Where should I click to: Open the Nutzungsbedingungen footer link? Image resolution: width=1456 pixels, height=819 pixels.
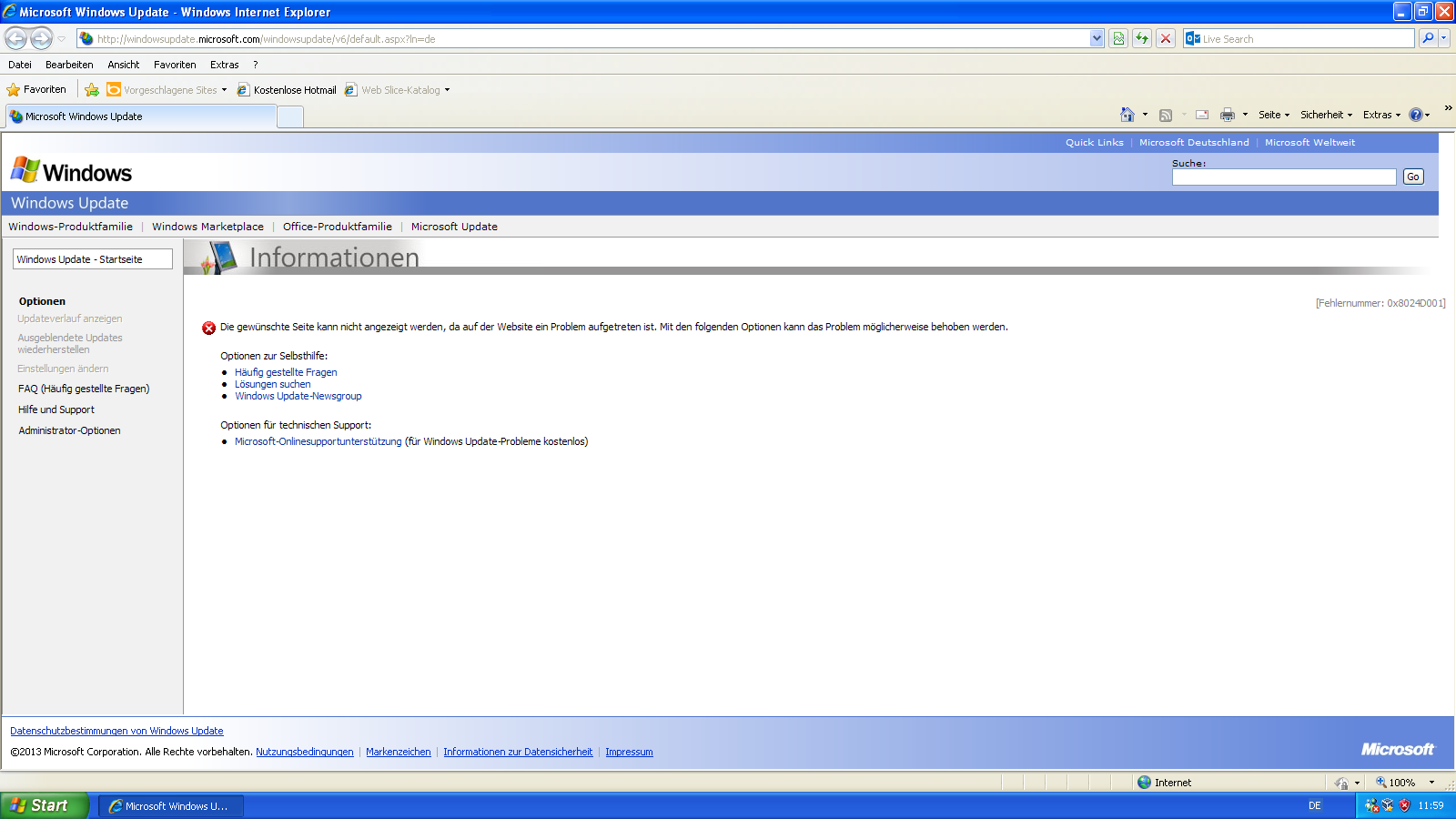tap(305, 752)
